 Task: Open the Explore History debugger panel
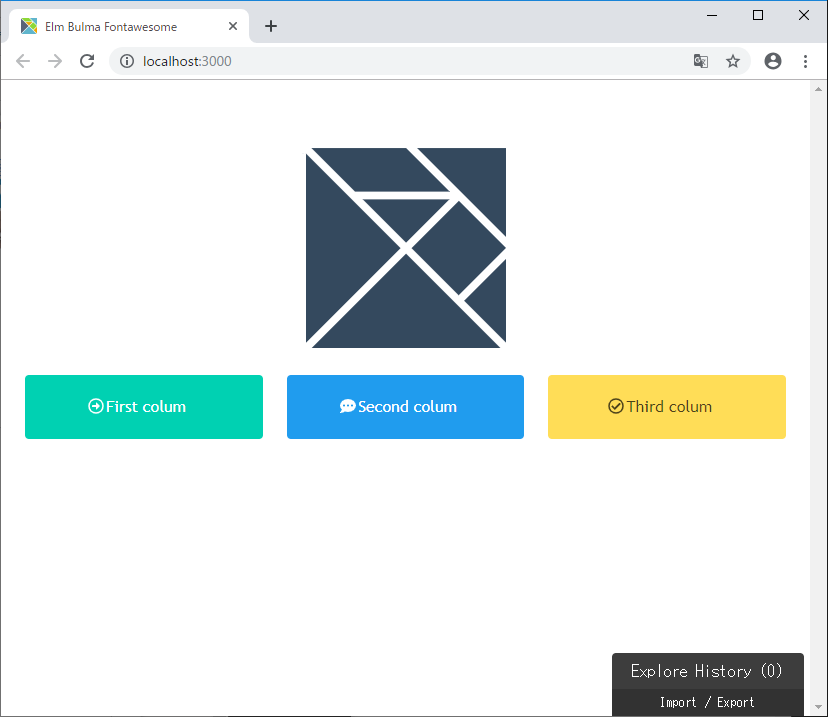point(707,671)
